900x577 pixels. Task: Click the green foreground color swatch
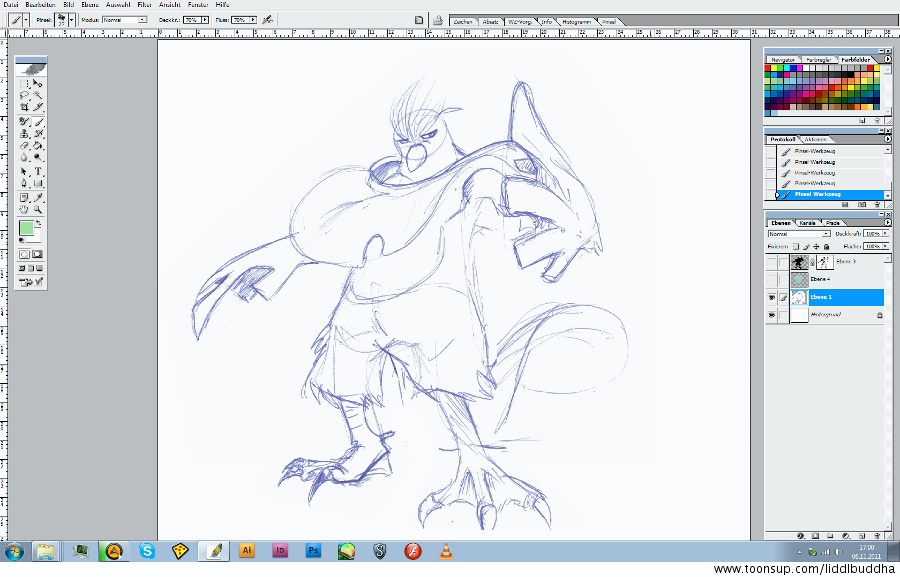26,229
